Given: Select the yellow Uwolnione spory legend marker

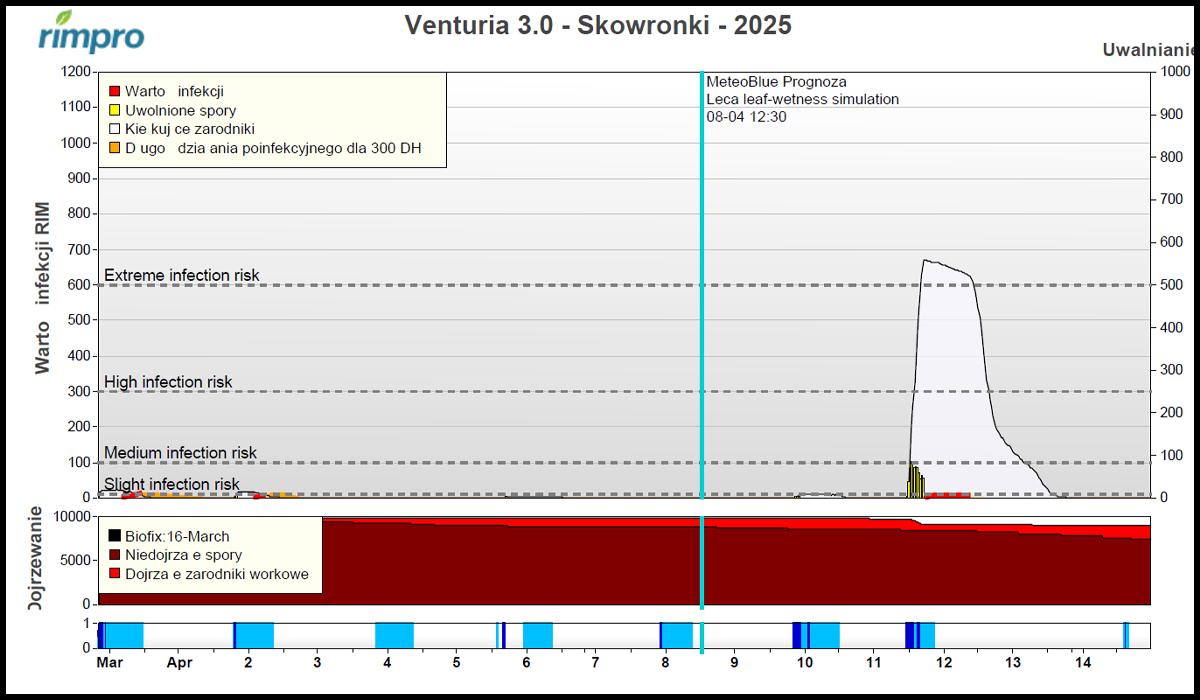Looking at the screenshot, I should pos(114,111).
